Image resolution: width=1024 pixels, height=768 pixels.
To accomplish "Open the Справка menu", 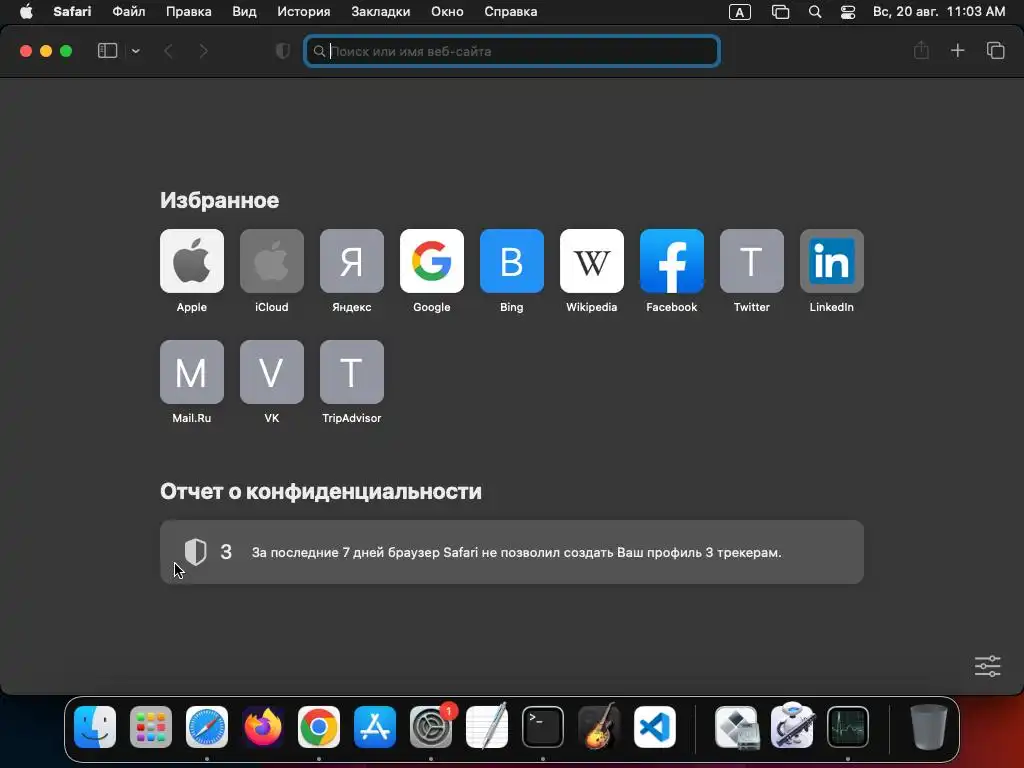I will tap(511, 12).
